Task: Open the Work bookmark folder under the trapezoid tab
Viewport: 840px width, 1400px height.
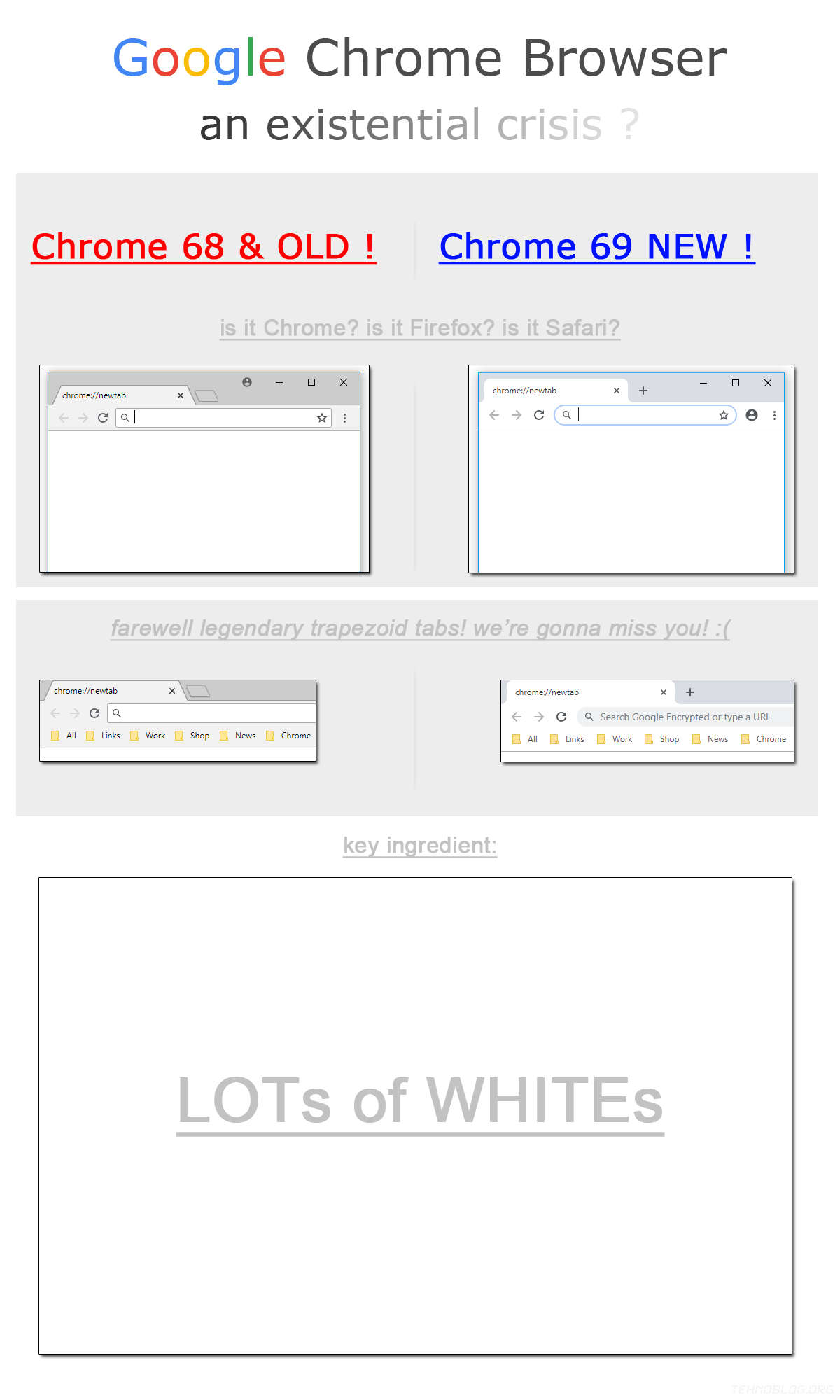Action: (x=148, y=736)
